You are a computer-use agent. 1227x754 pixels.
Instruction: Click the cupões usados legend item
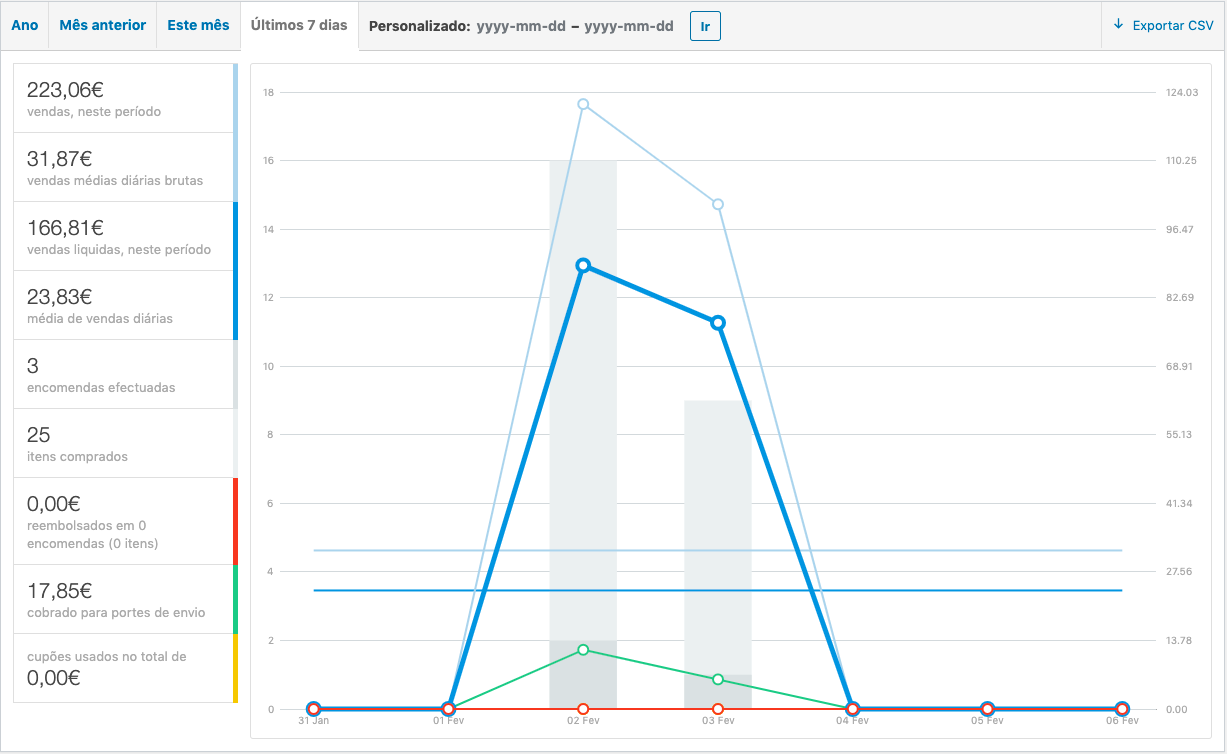tap(125, 668)
